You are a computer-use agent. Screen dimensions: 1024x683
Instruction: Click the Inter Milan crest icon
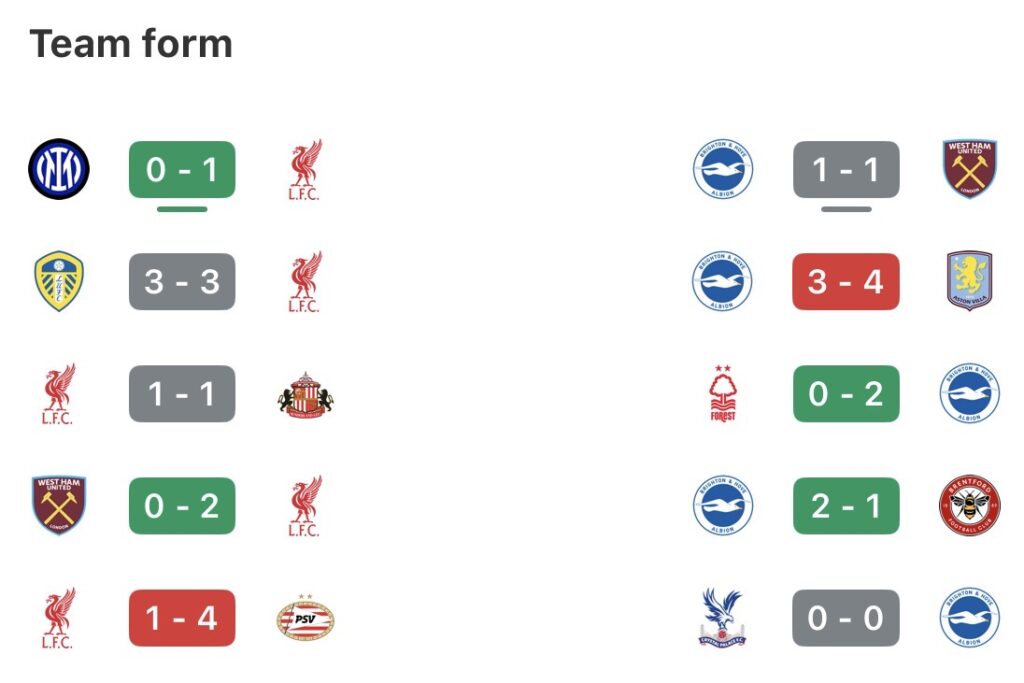tap(59, 169)
